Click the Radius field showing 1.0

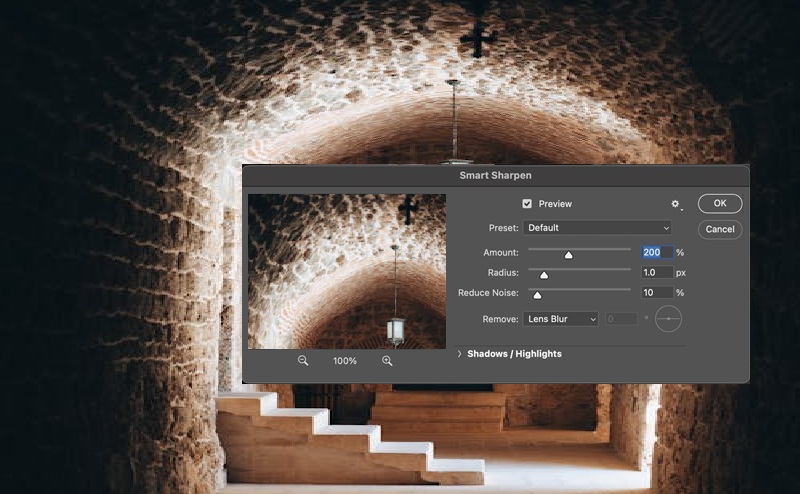pos(657,273)
